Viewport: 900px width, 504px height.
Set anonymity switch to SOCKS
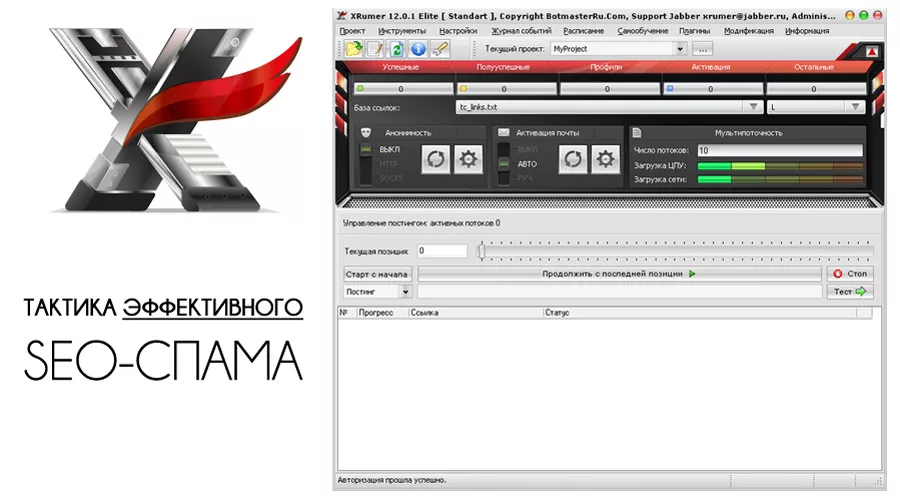coord(390,178)
